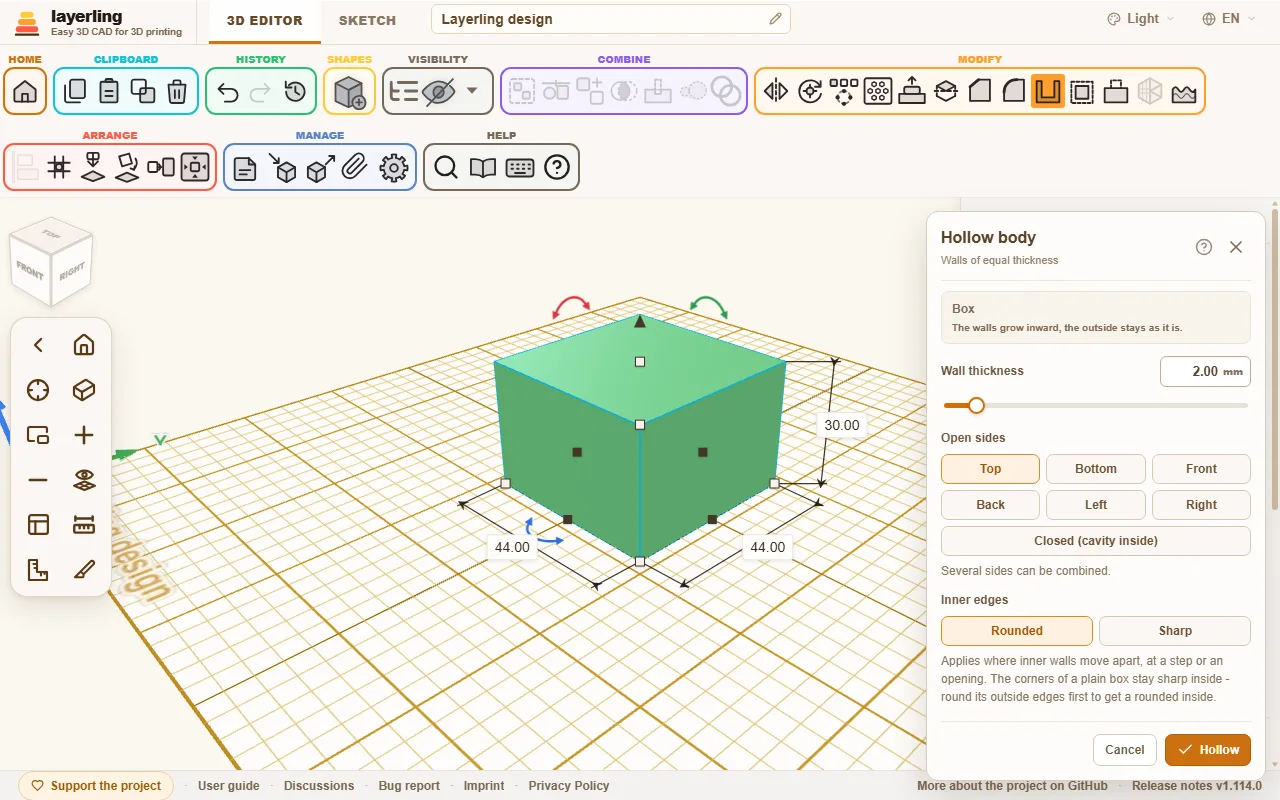
Task: Select Sharp inner edges option
Action: click(1175, 631)
